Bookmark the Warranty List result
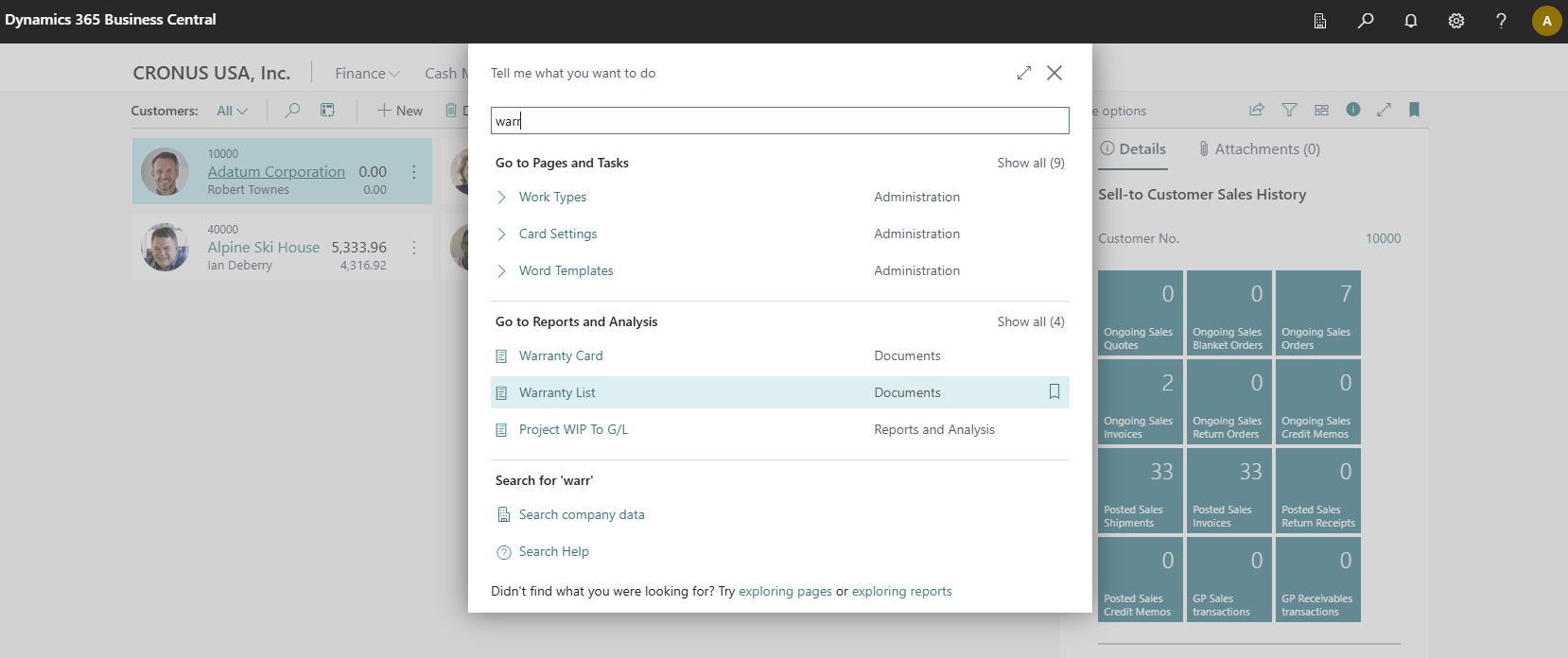This screenshot has height=658, width=1568. point(1054,392)
